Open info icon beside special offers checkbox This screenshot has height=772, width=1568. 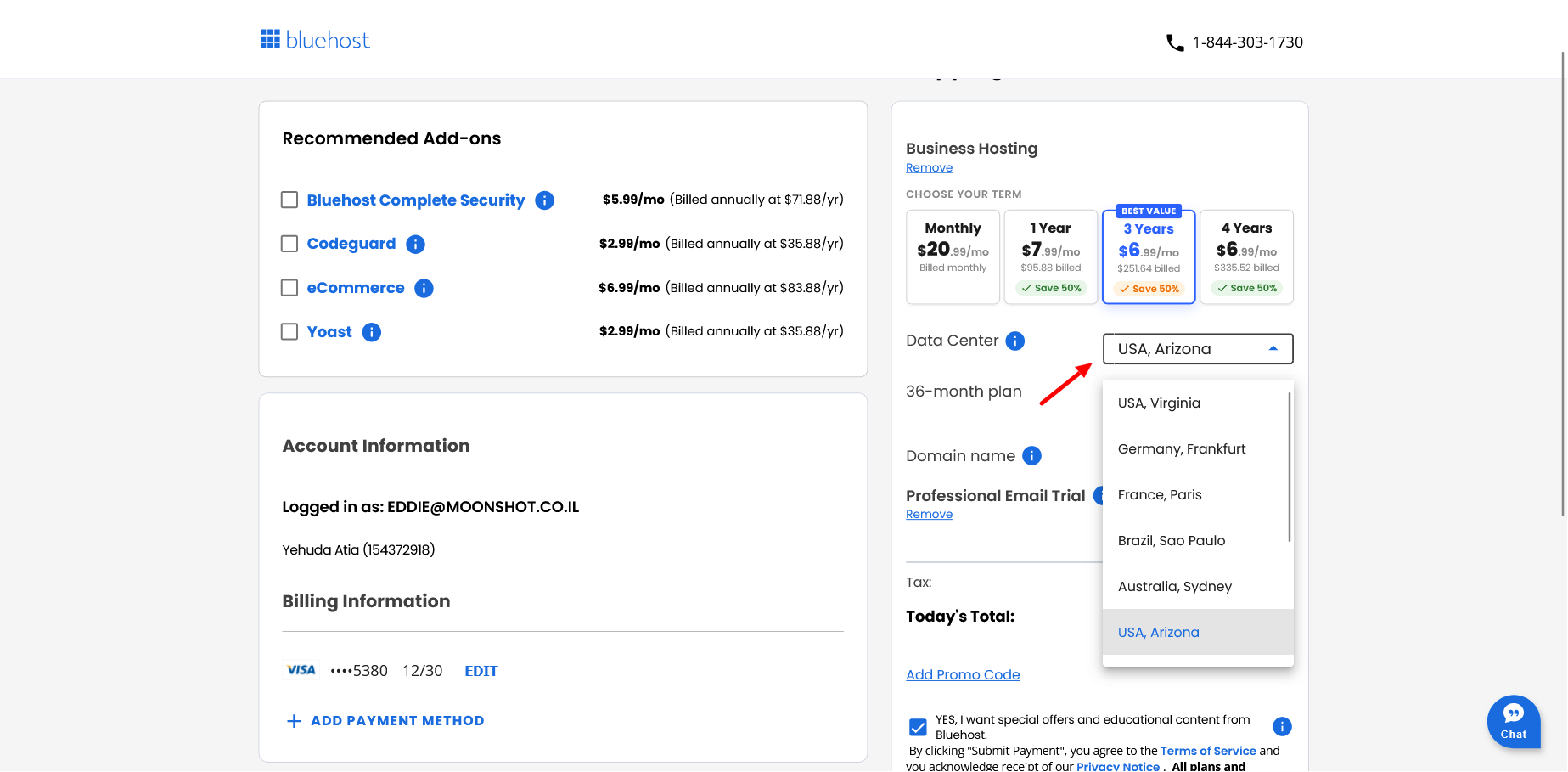[x=1282, y=726]
